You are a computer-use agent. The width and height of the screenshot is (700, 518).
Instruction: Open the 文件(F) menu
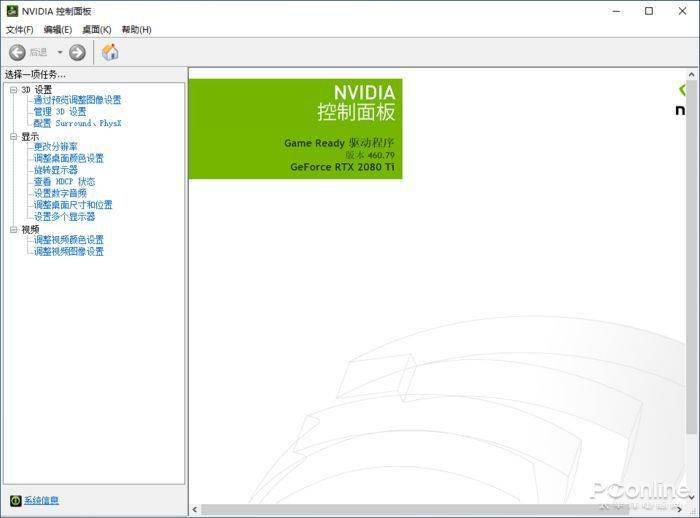click(x=20, y=29)
